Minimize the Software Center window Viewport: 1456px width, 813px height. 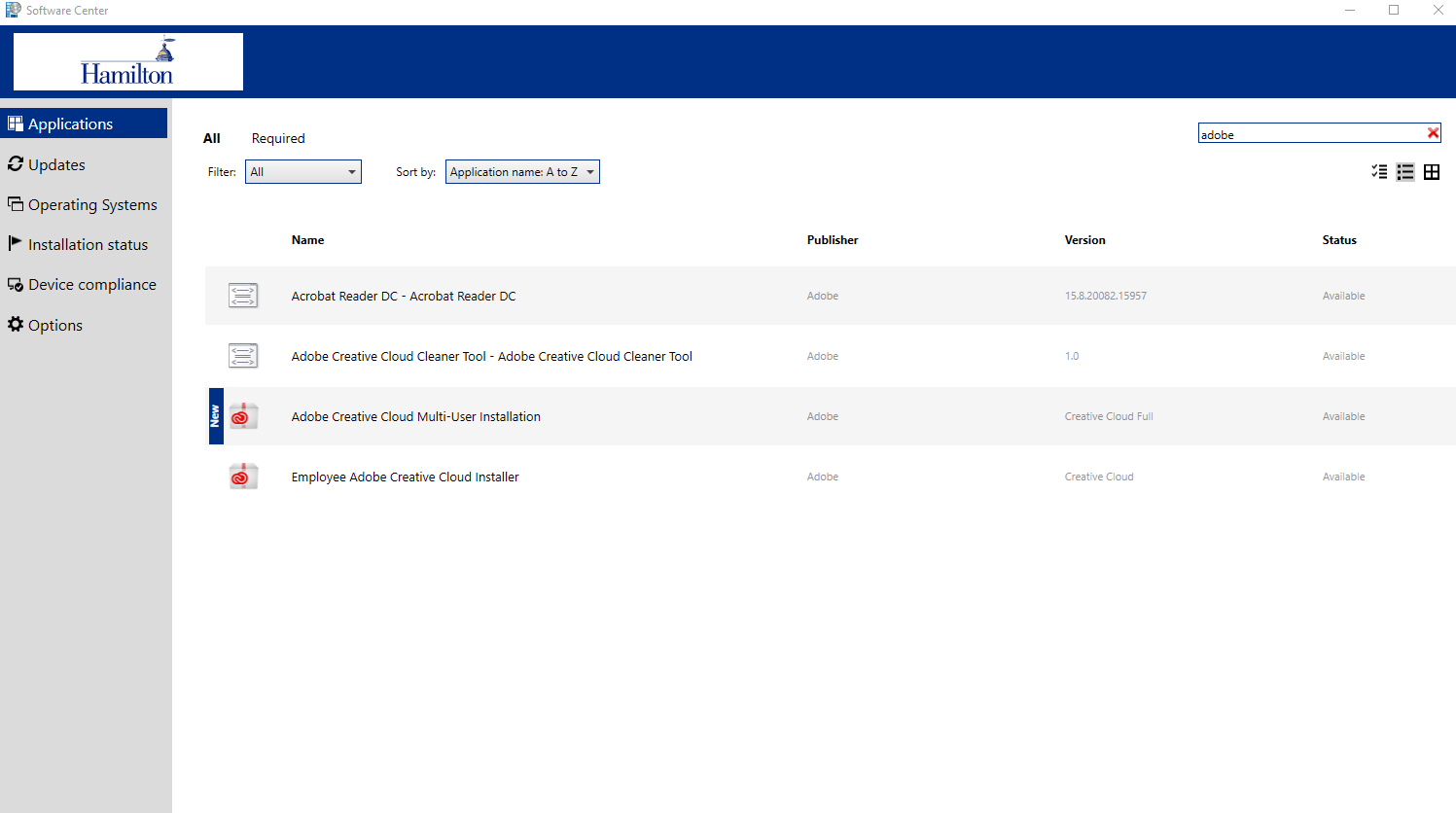(1350, 10)
